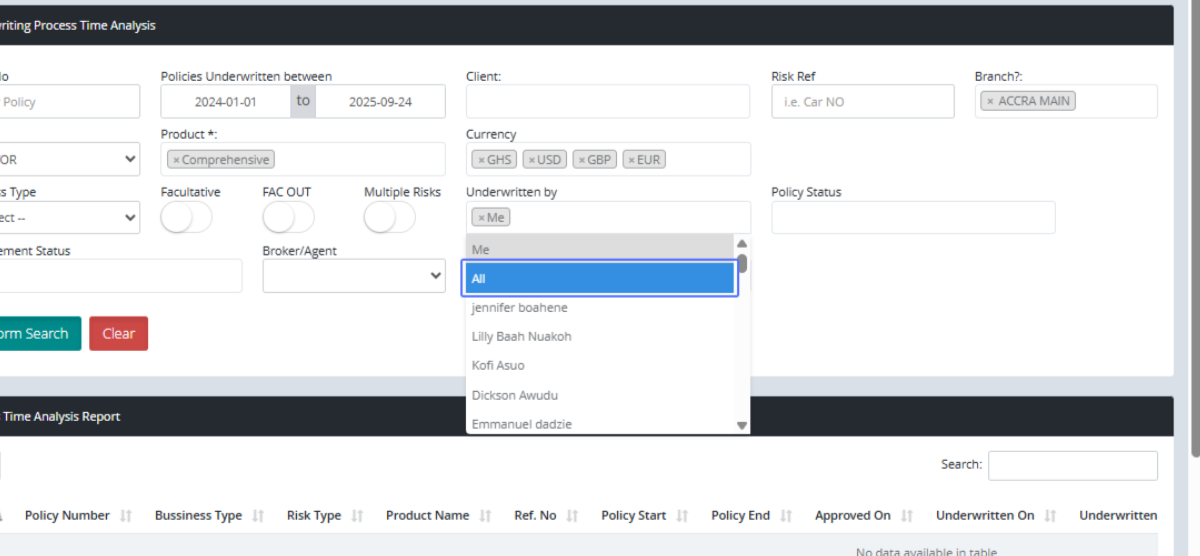Click the underwriter list scrollbar thumb
This screenshot has height=556, width=1200.
click(x=742, y=264)
